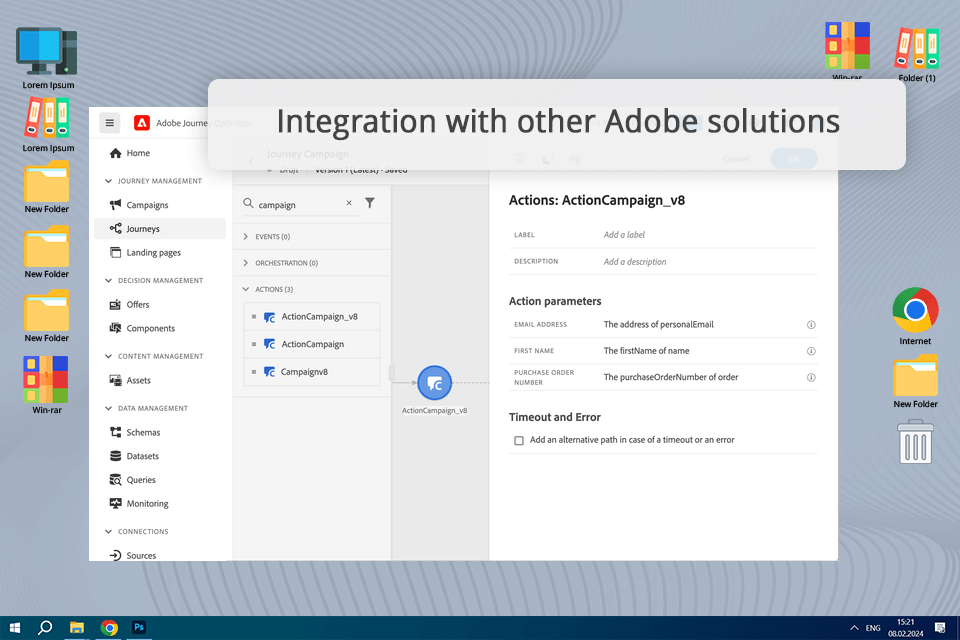Click The firstName of name value

point(647,351)
